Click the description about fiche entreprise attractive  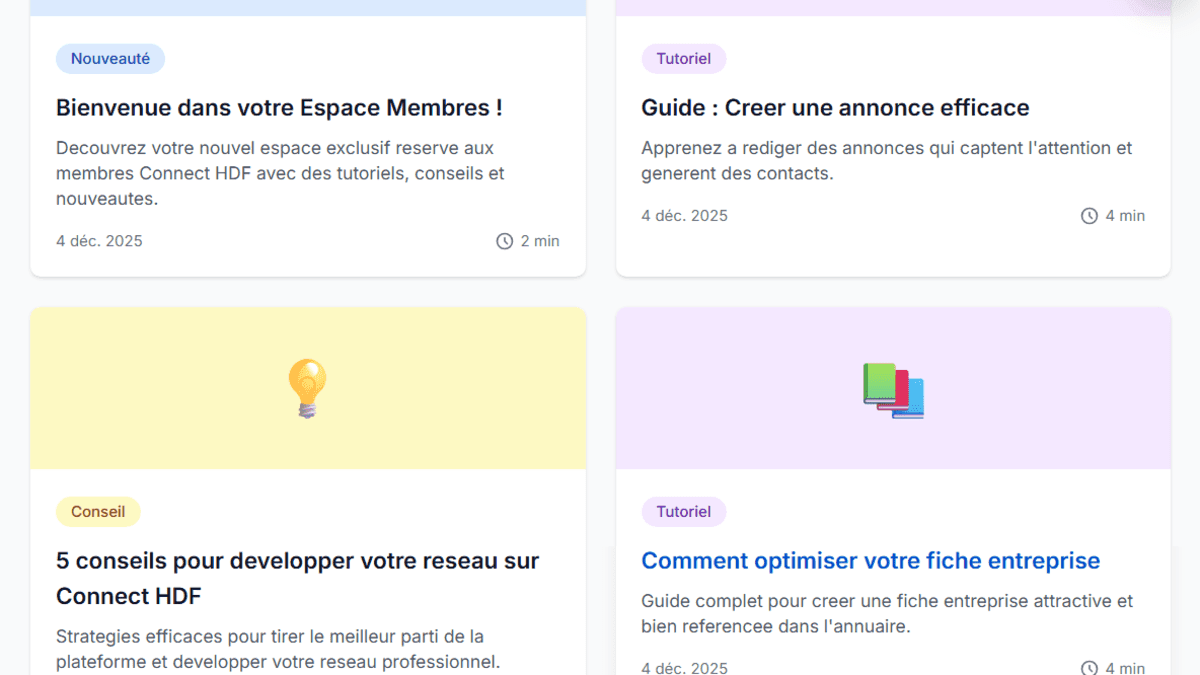(886, 613)
